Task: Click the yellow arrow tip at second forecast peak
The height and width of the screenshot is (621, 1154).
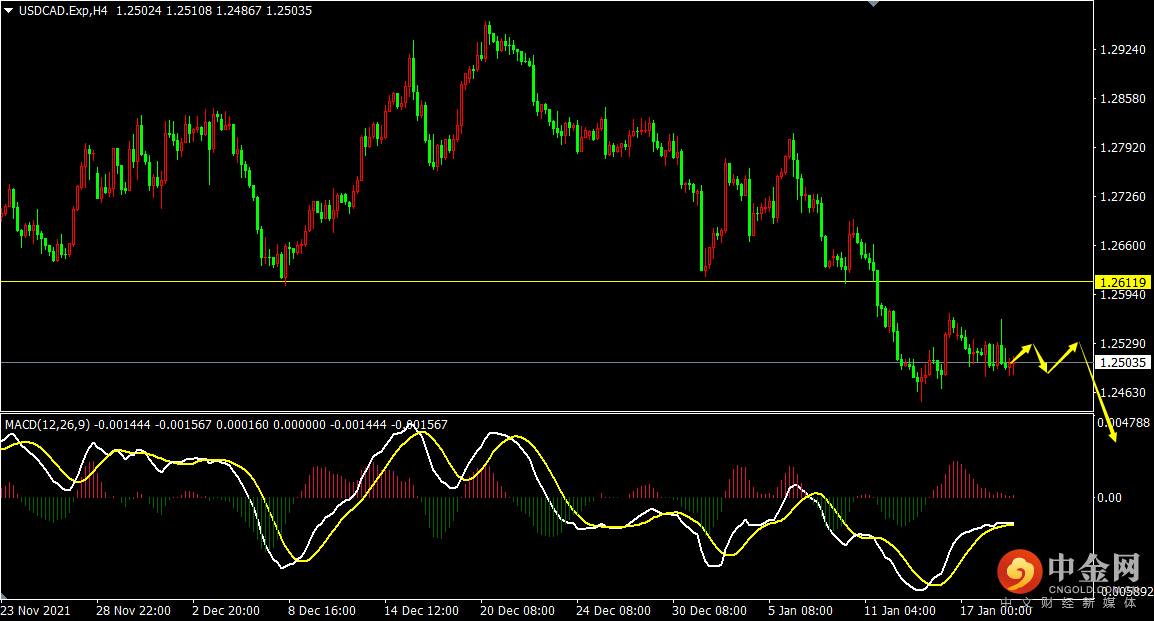Action: [x=1077, y=344]
